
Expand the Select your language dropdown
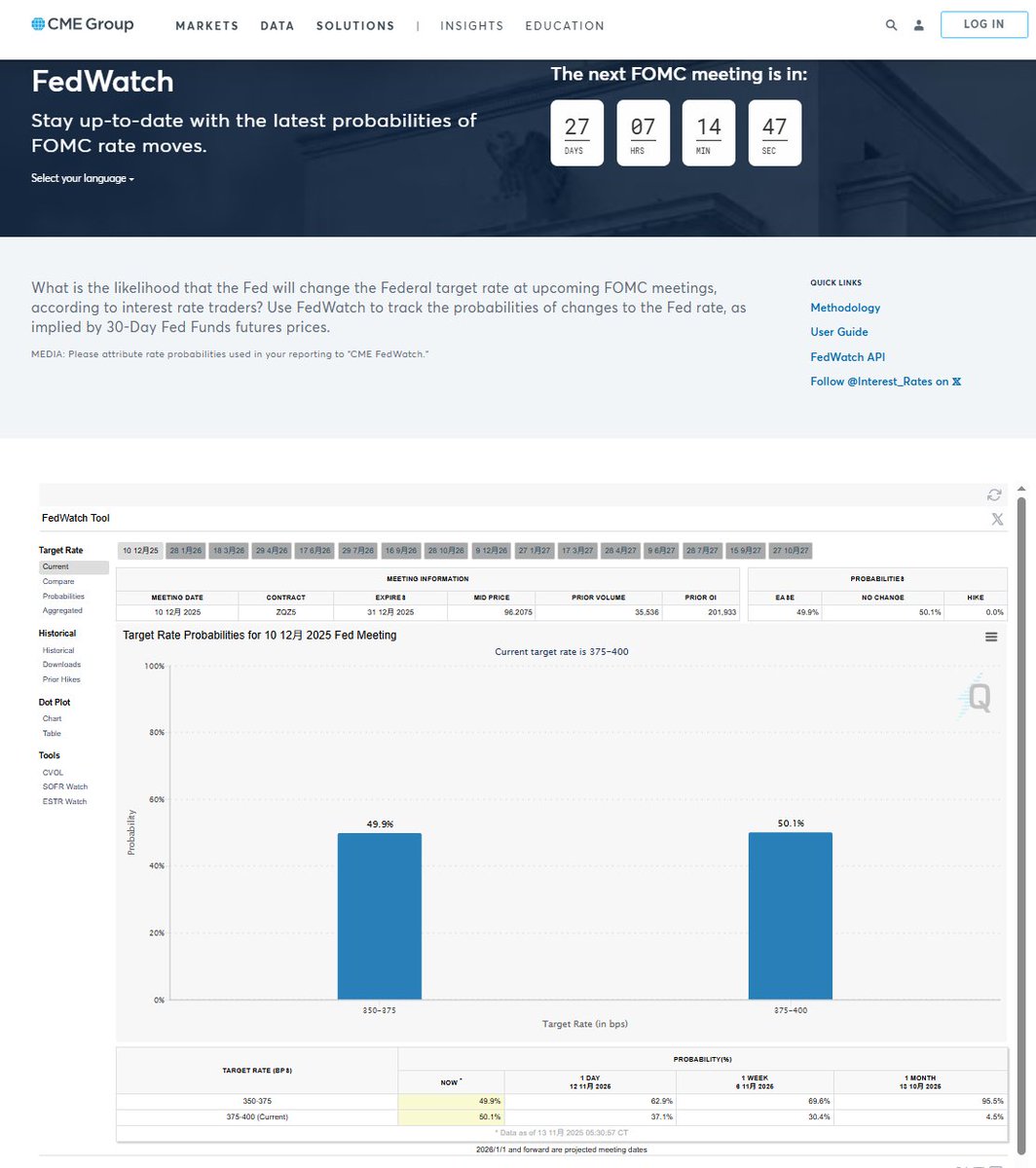click(x=83, y=179)
